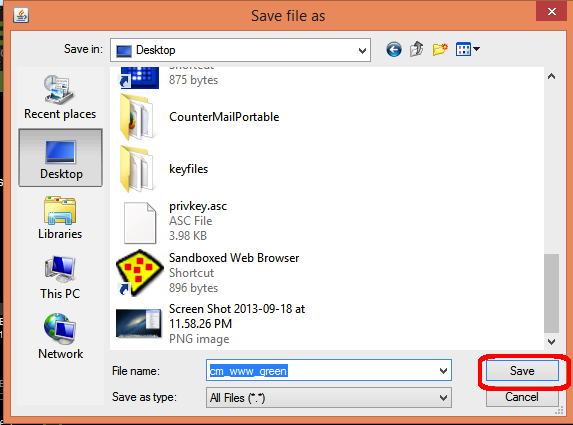Click the file list scrollbar thumb
Viewport: 573px width, 425px height.
[x=551, y=293]
